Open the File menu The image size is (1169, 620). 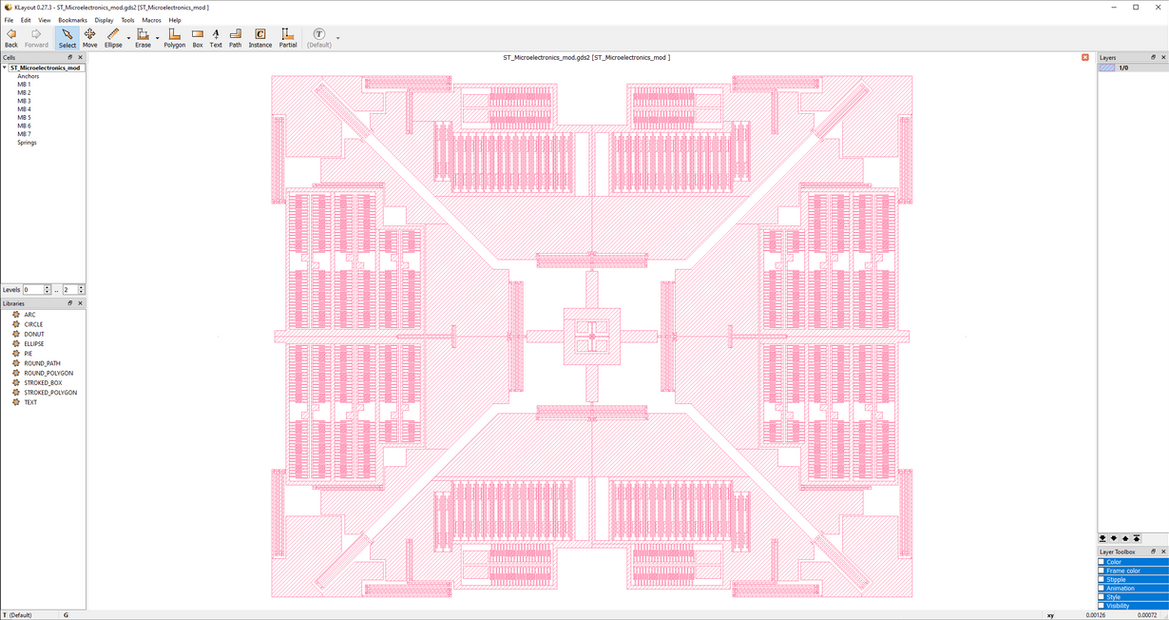(9, 20)
